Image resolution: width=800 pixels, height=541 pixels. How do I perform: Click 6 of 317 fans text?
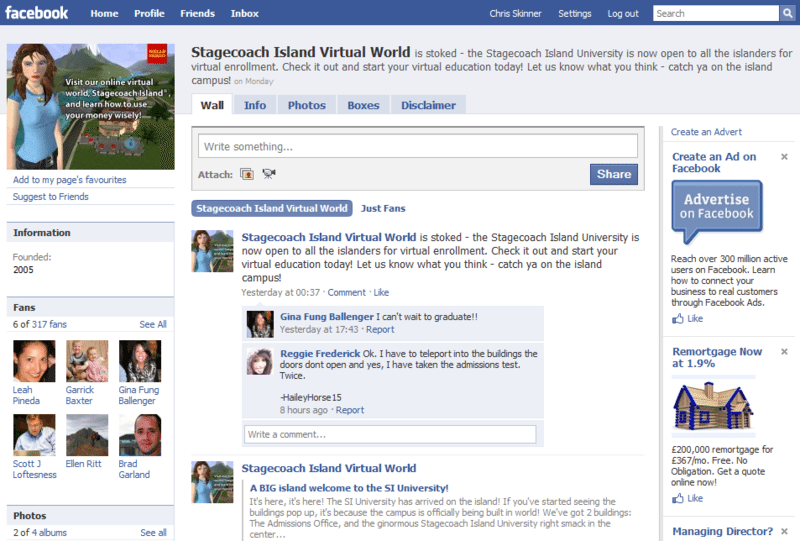[40, 324]
